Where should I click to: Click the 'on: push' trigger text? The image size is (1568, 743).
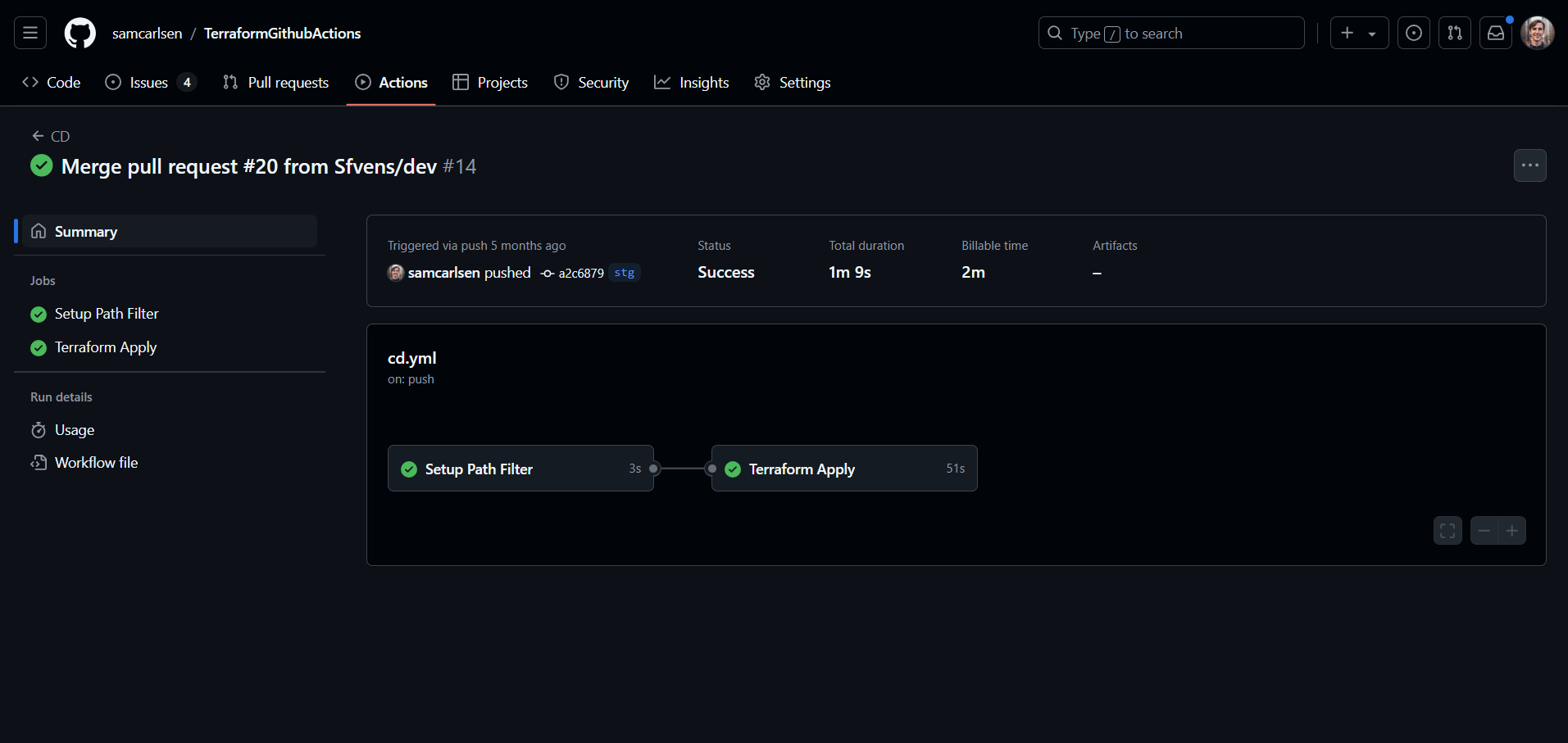click(411, 379)
